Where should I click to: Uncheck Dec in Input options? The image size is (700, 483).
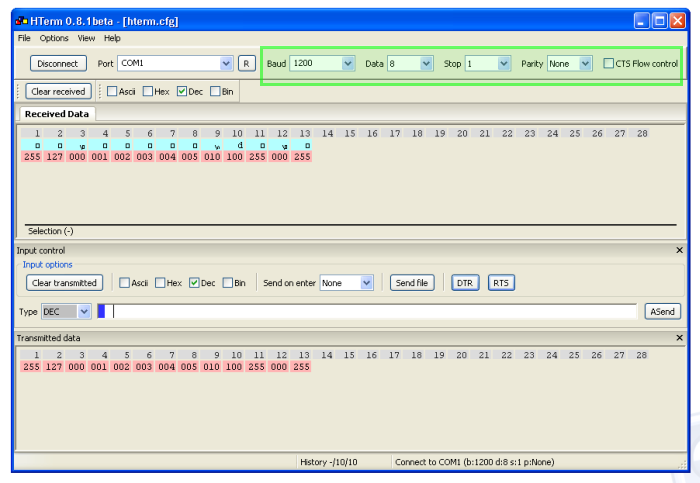pyautogui.click(x=195, y=283)
